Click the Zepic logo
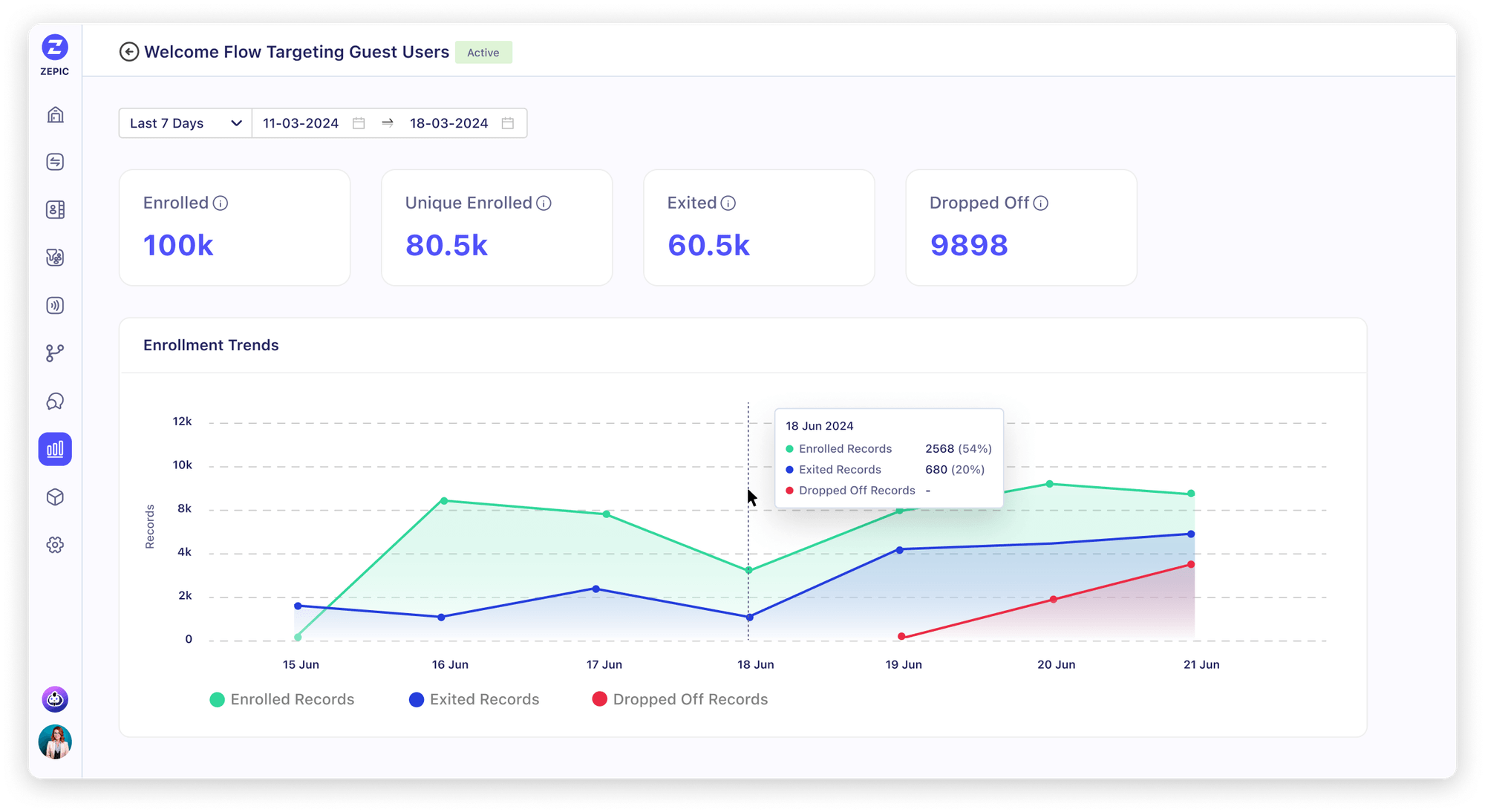Screen dimensions: 1485x812 [54, 47]
